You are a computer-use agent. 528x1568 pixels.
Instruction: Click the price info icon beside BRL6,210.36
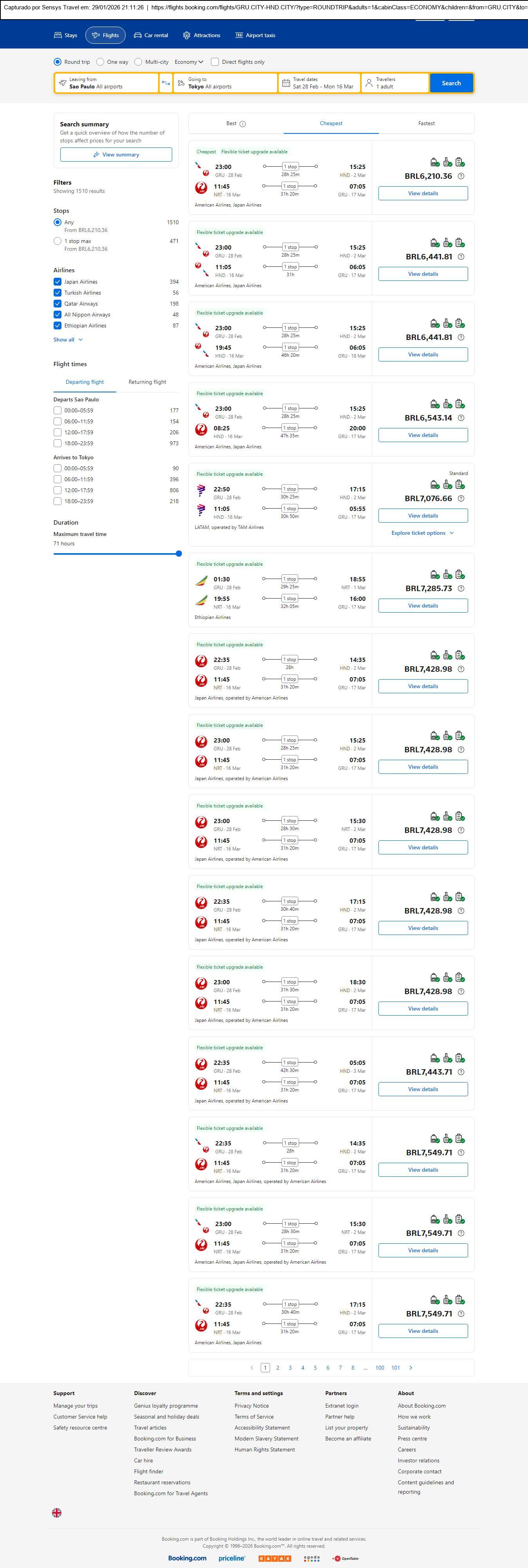pos(461,176)
